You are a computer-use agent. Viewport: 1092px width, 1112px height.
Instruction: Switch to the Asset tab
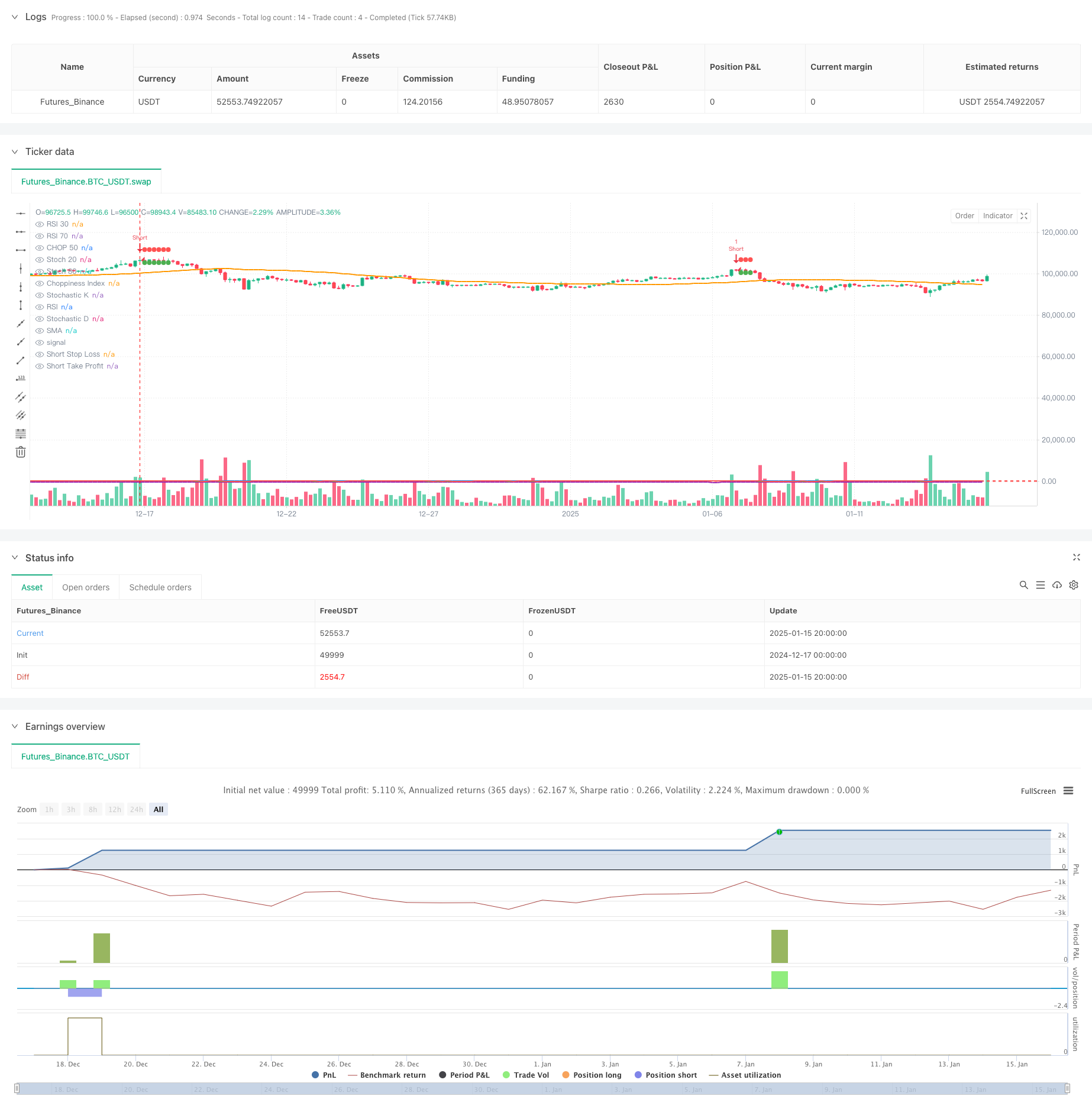point(32,587)
